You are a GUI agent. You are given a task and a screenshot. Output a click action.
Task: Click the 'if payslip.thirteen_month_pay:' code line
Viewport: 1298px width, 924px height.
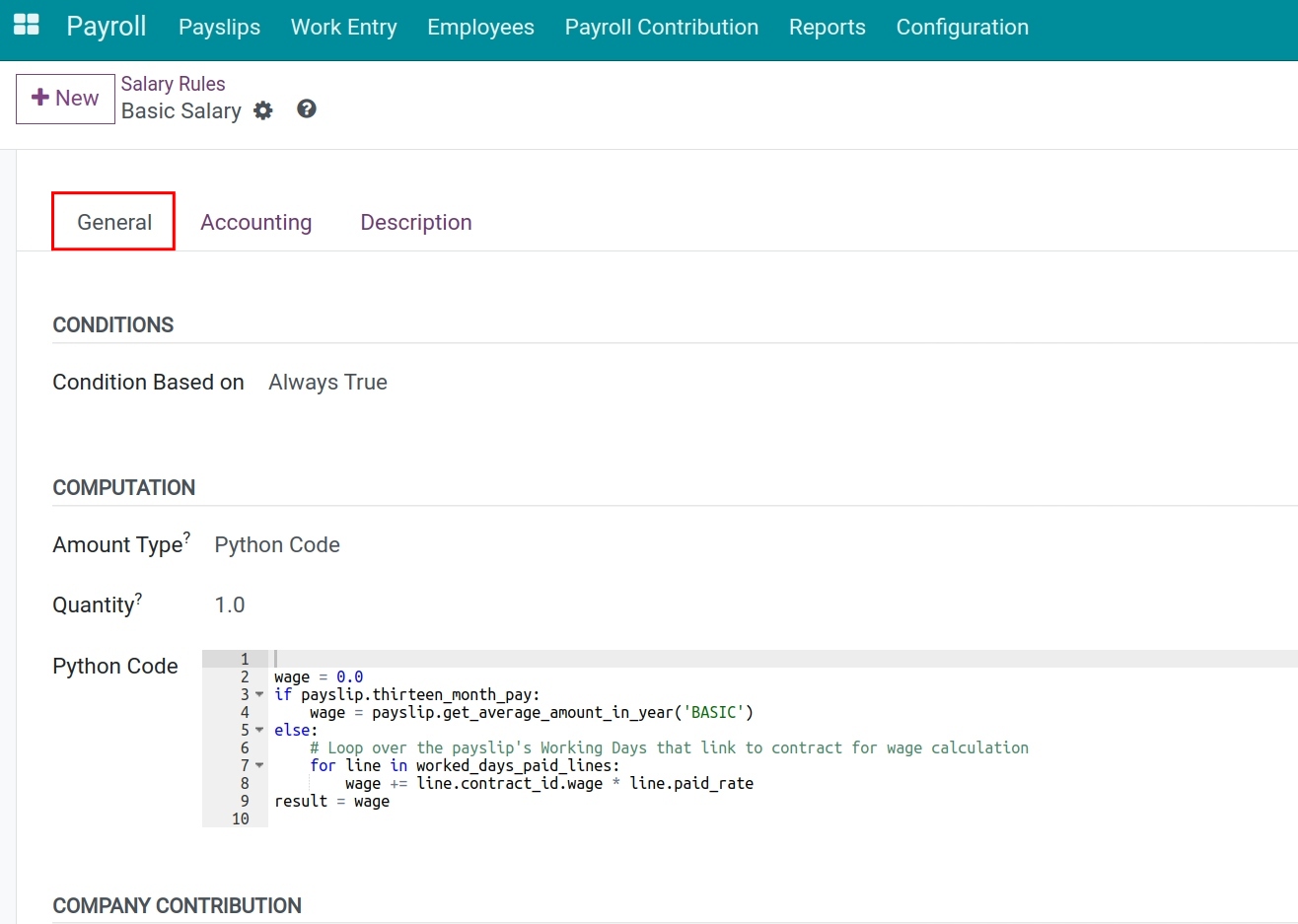(407, 694)
